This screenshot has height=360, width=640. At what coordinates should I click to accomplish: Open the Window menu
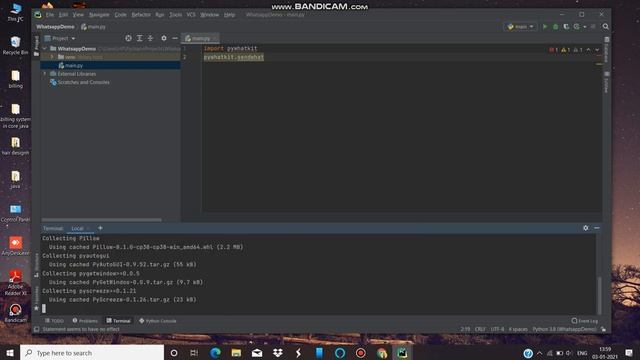point(209,15)
